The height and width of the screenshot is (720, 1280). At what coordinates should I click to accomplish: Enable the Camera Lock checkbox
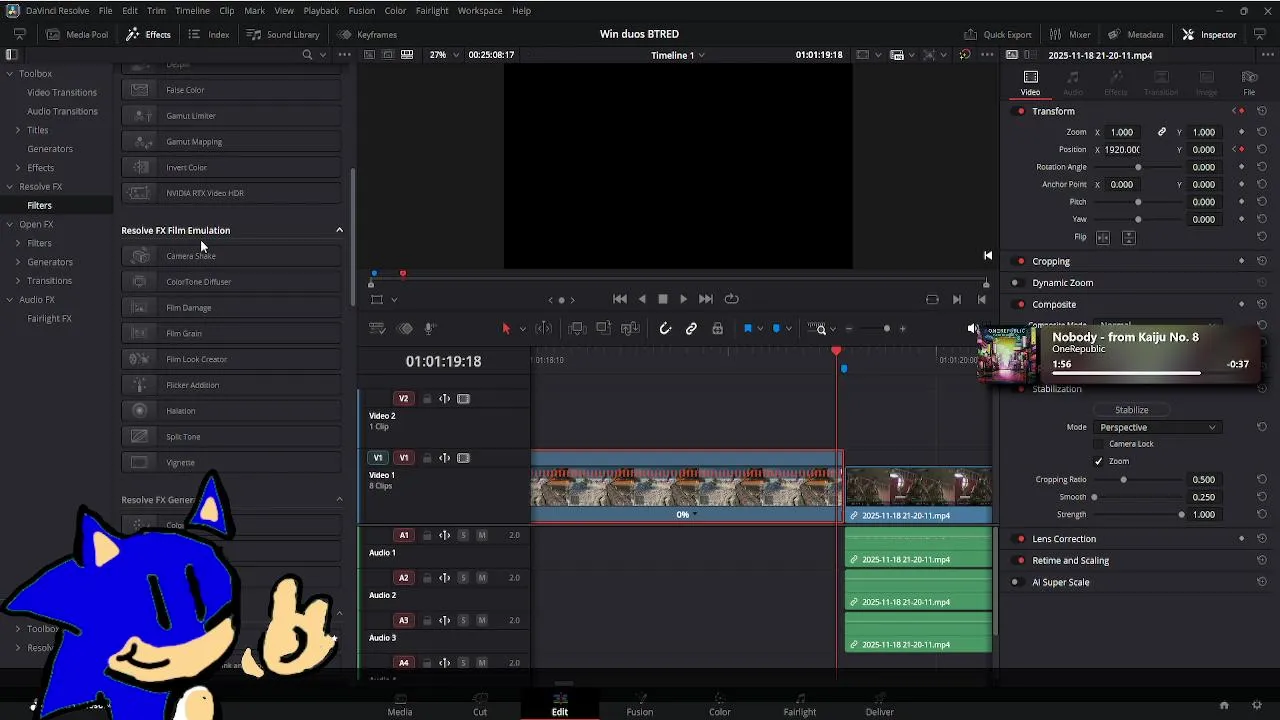(1098, 444)
